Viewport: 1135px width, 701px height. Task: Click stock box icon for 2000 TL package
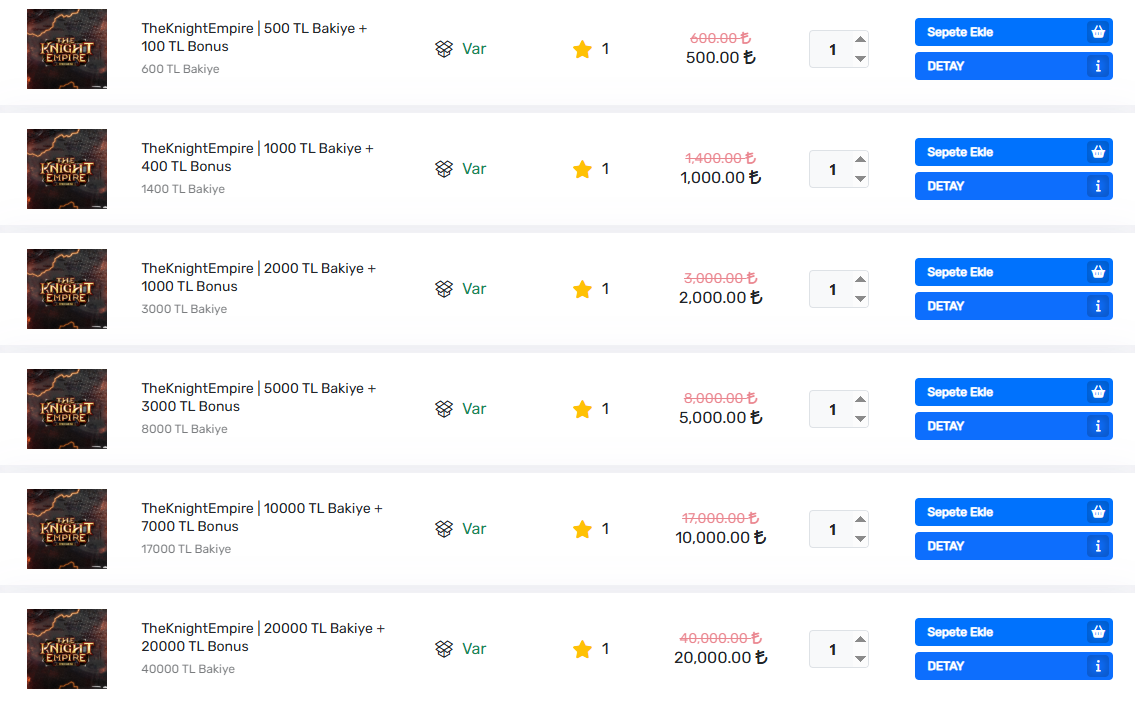(x=444, y=289)
